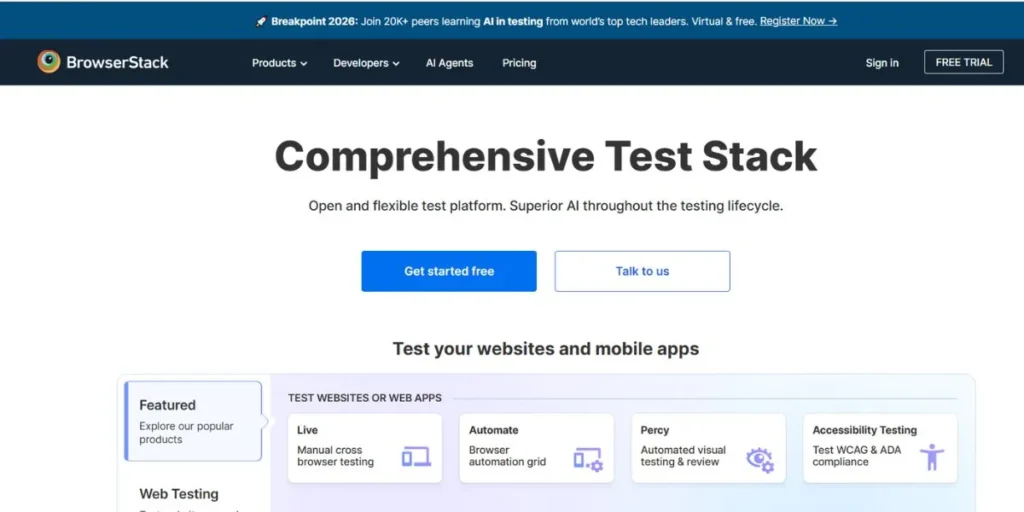
Task: Expand the Products dropdown menu
Action: (280, 63)
